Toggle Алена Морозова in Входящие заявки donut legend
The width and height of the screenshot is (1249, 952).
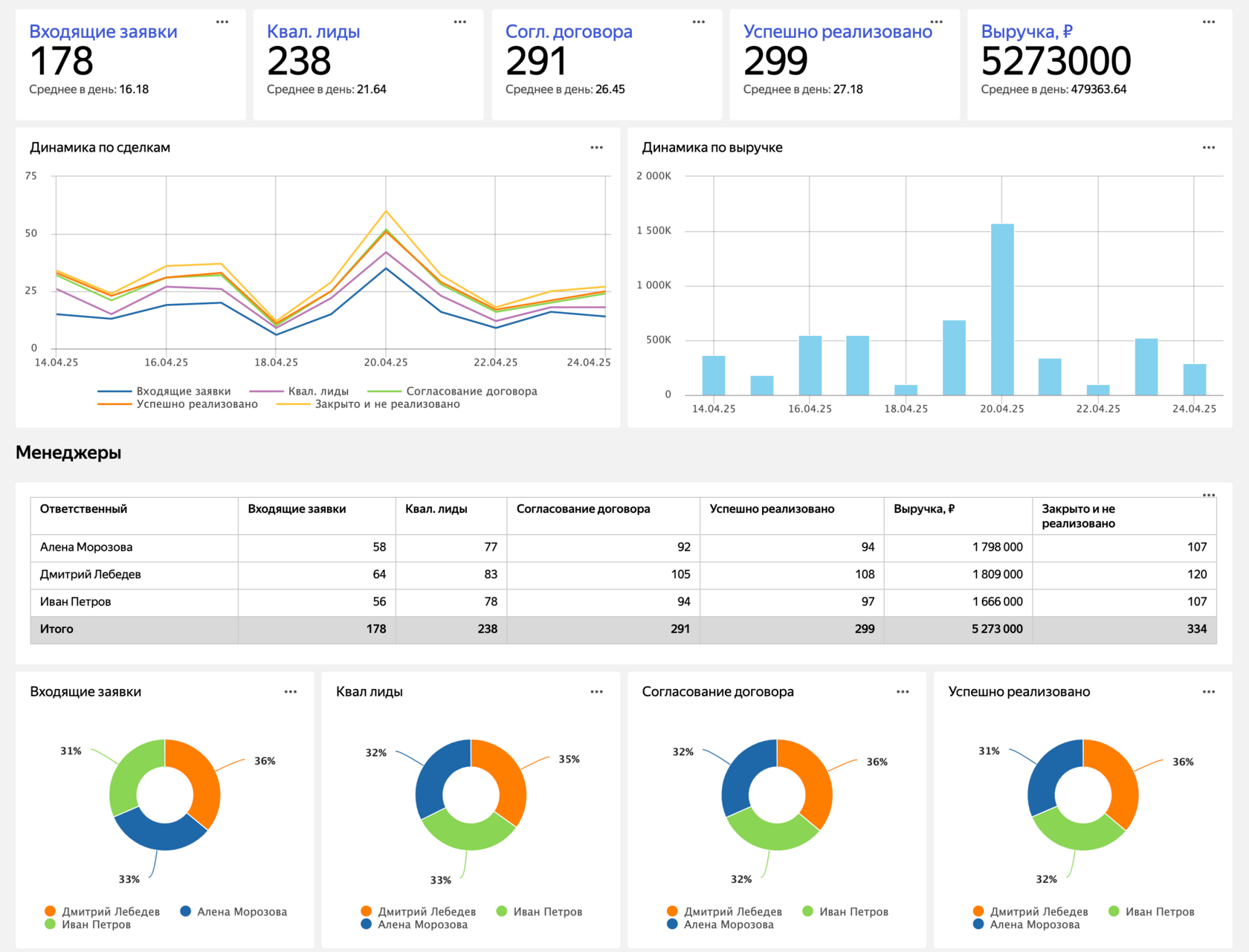click(233, 912)
